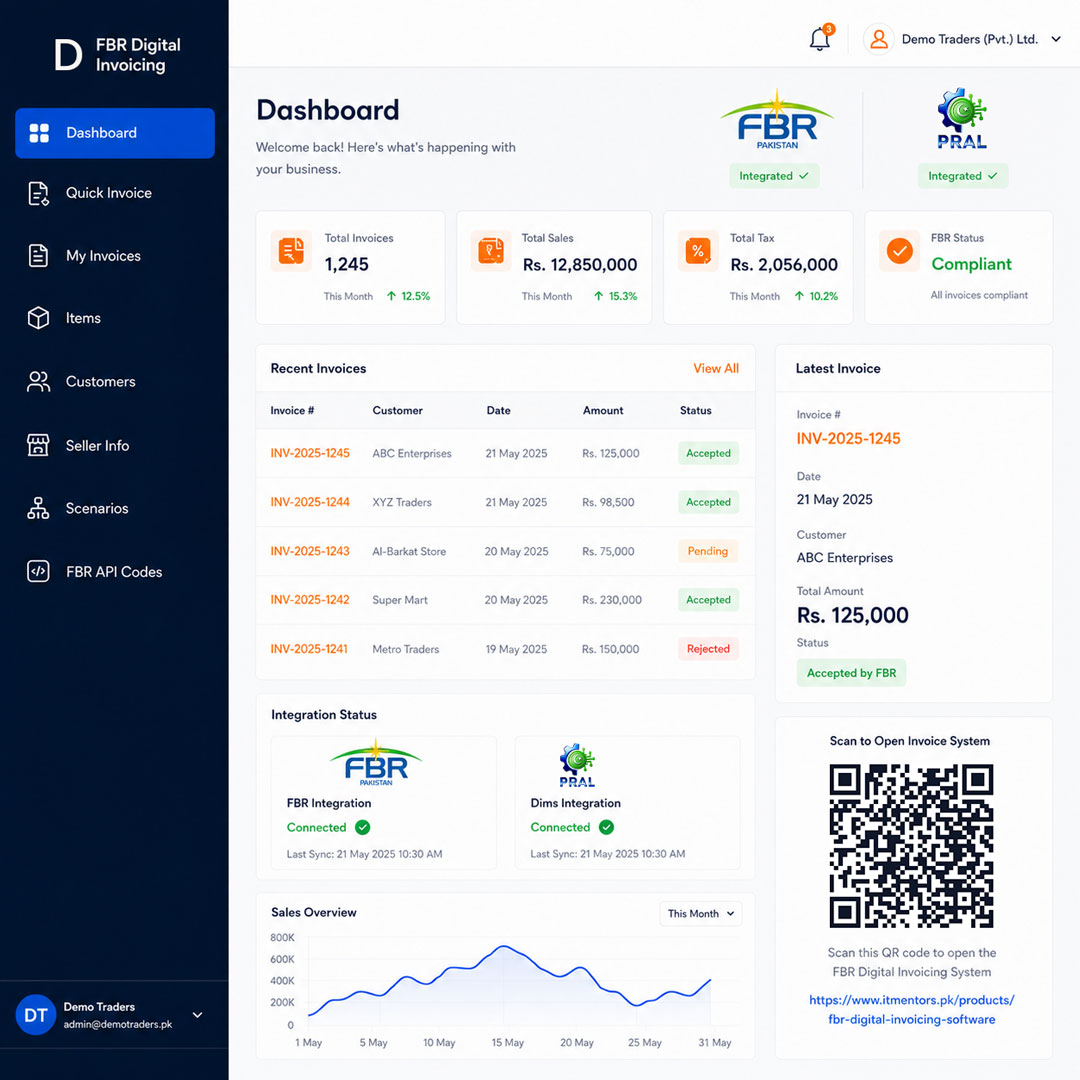Click the Dashboard grid icon in sidebar
The image size is (1080, 1080).
[39, 133]
